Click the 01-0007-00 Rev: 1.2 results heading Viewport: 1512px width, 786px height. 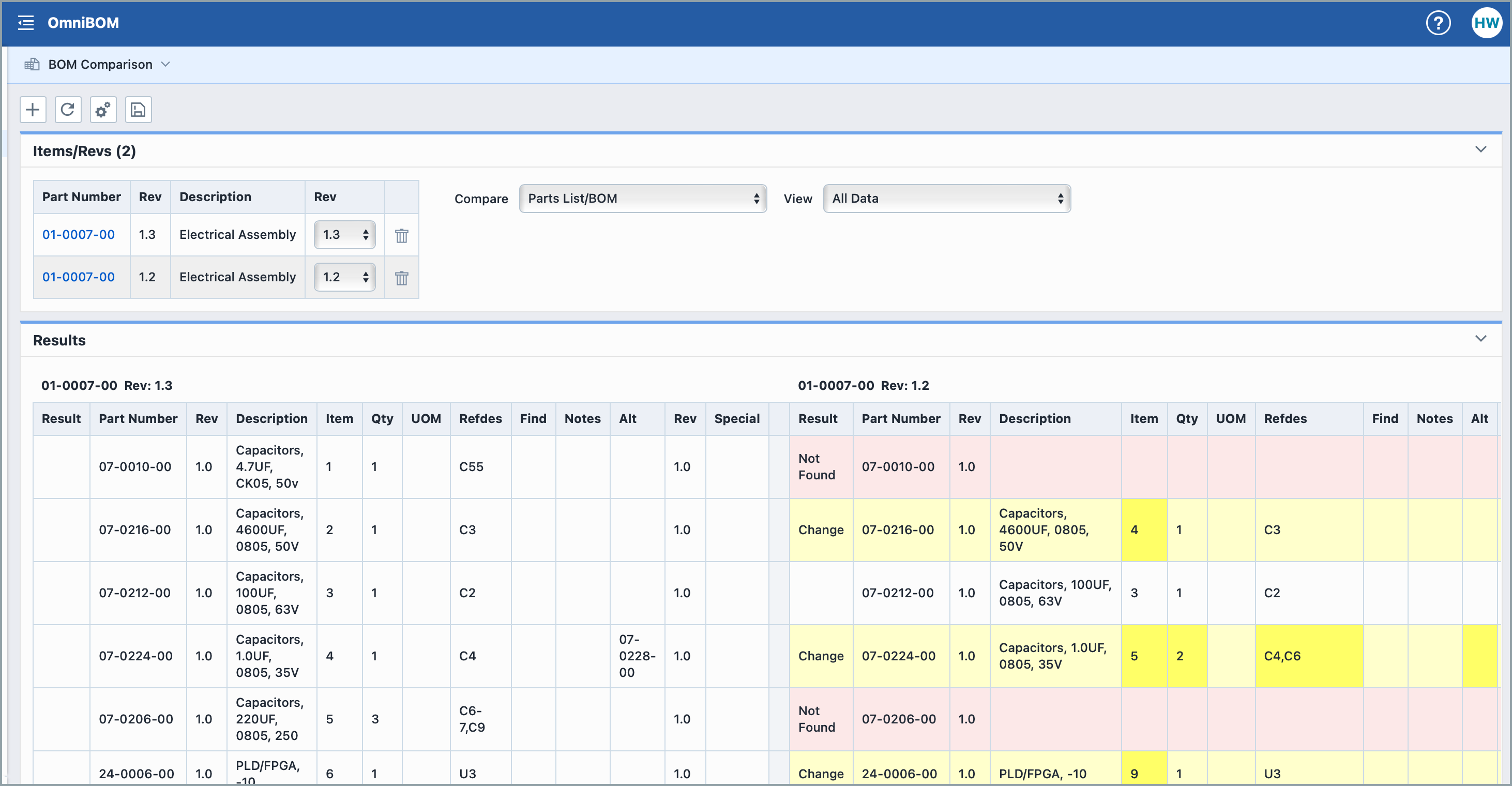tap(864, 386)
